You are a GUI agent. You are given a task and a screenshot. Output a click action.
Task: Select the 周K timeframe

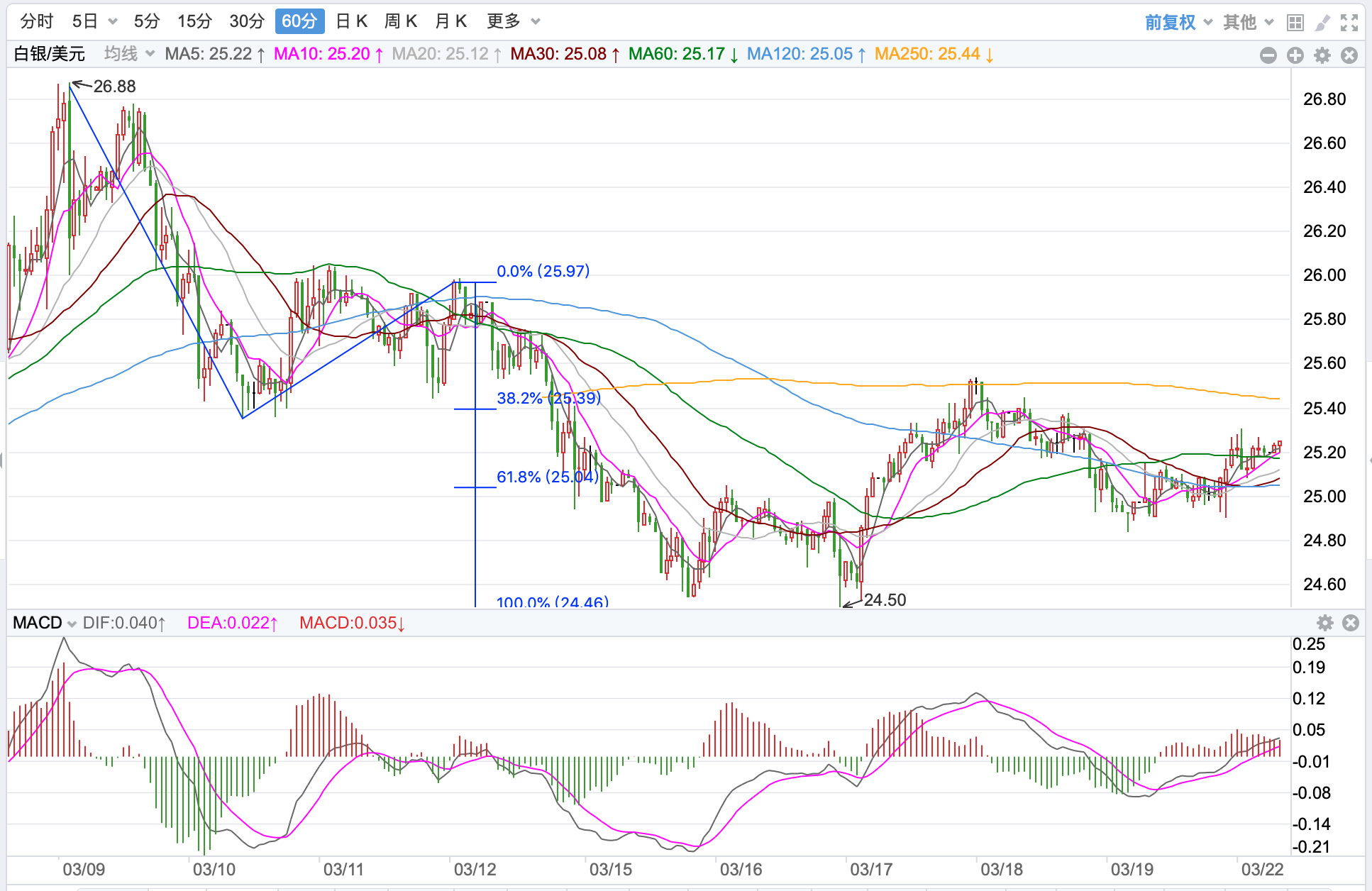coord(401,21)
